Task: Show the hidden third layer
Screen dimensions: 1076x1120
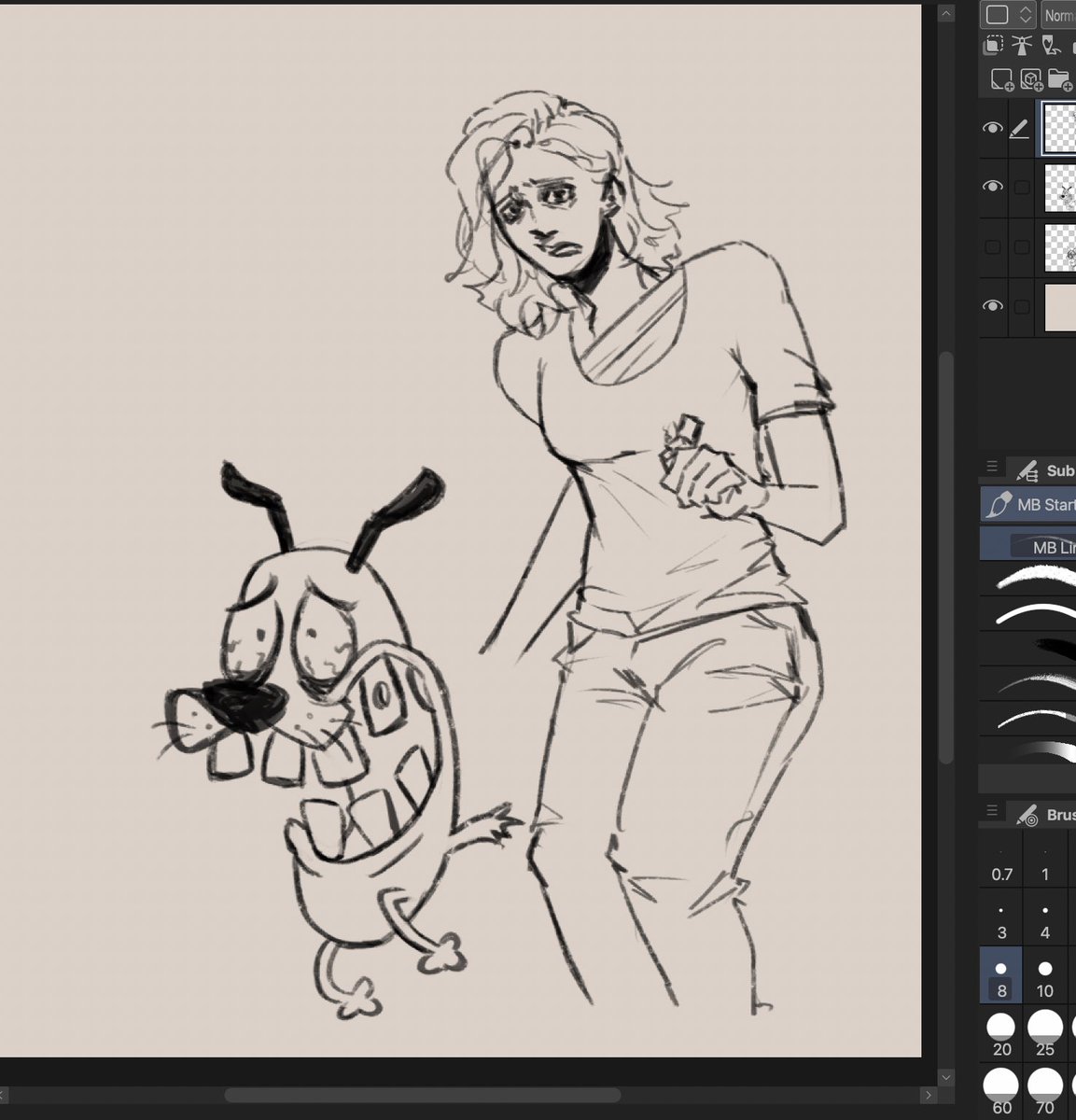Action: [x=993, y=247]
